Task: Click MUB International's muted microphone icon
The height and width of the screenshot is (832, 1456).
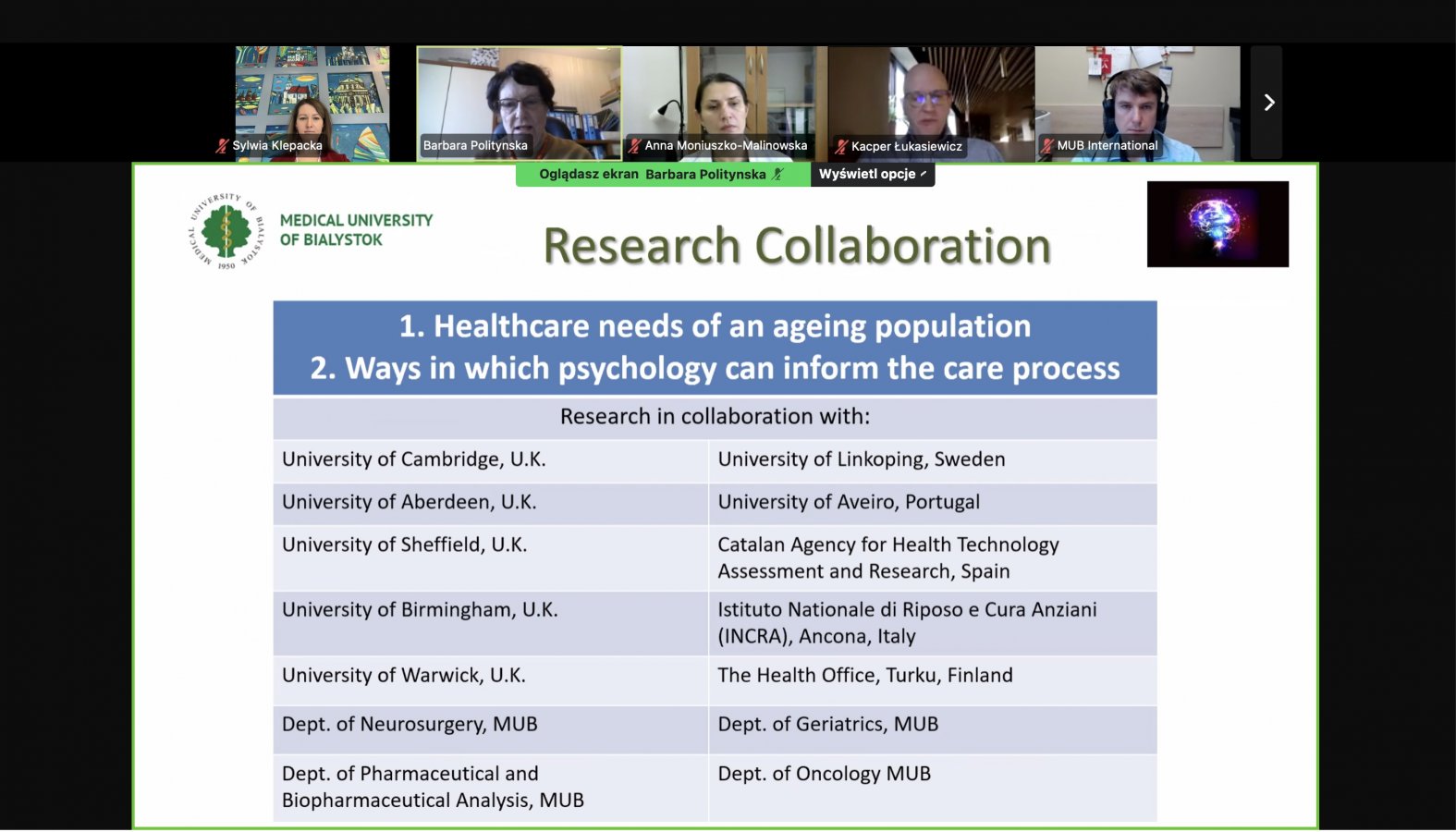Action: tap(1046, 145)
